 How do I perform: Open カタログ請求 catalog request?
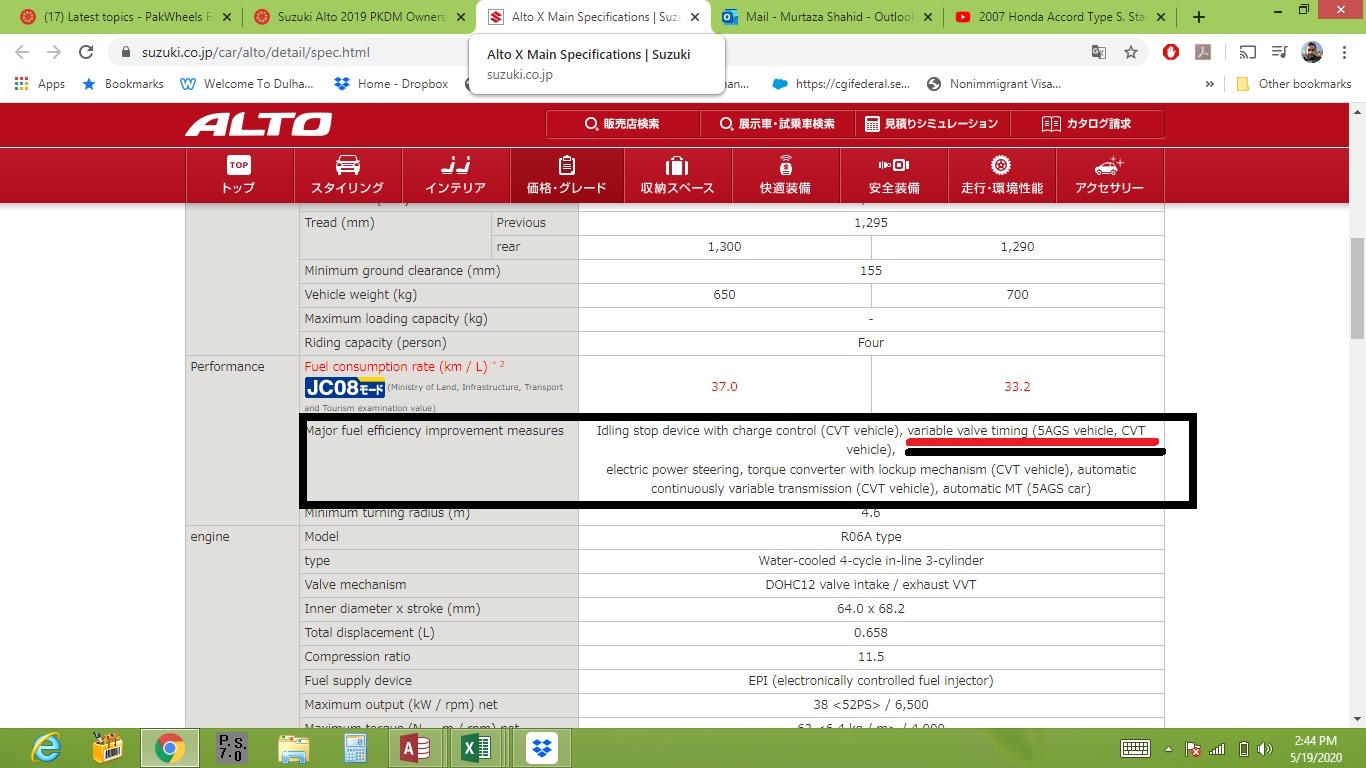pyautogui.click(x=1087, y=124)
